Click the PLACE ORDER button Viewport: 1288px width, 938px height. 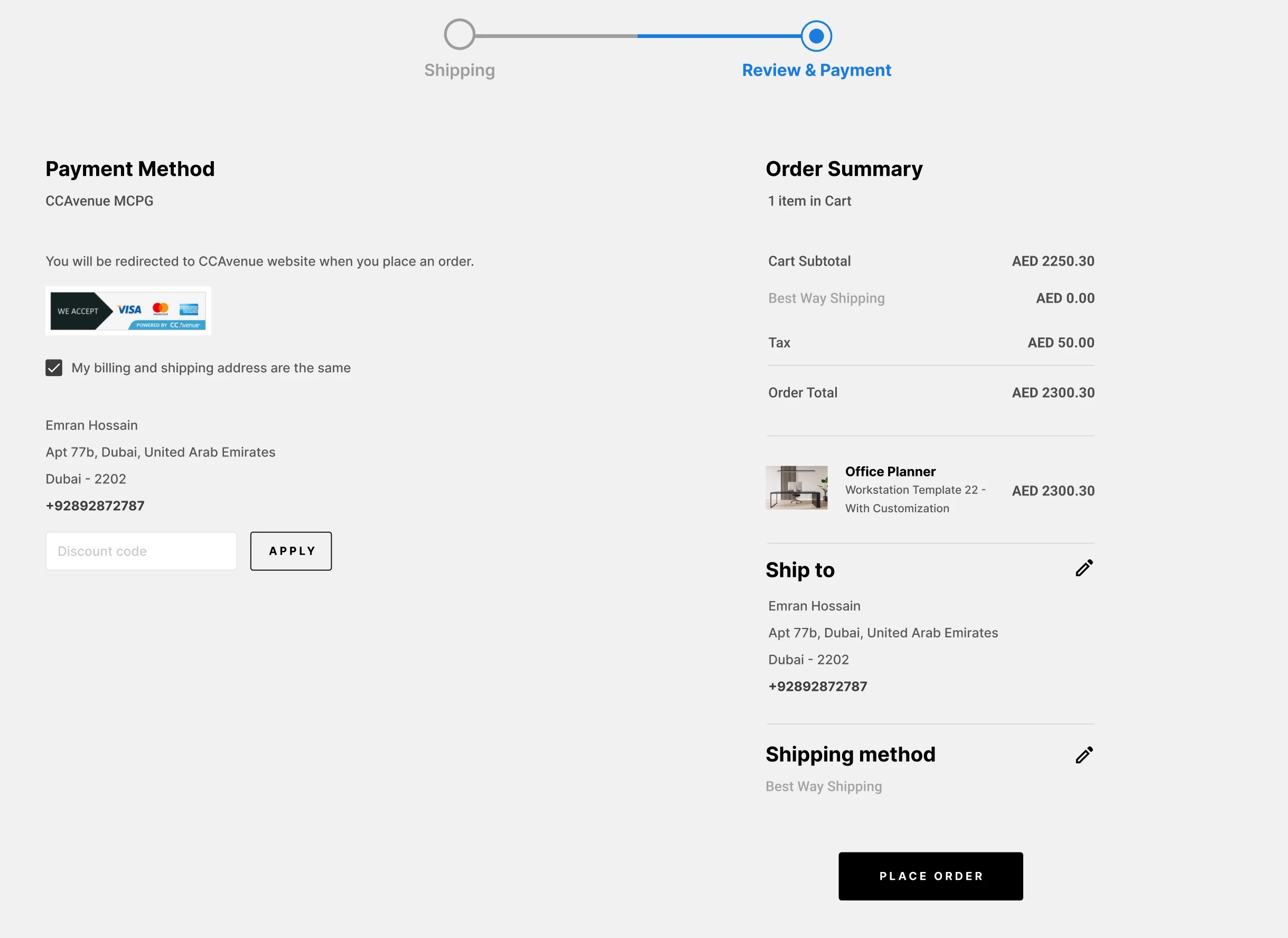pos(930,876)
